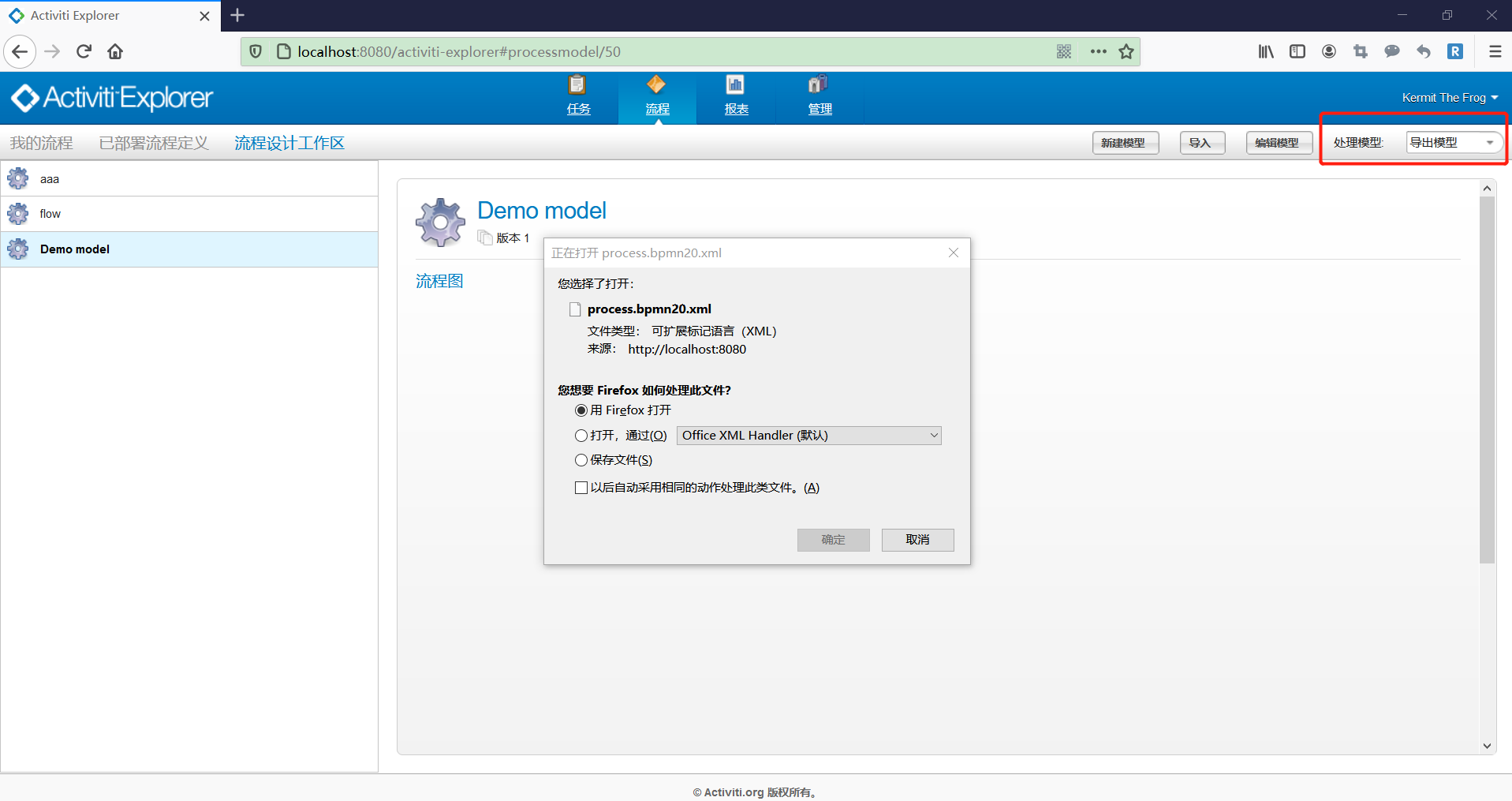The width and height of the screenshot is (1512, 801).
Task: Click the Demo model title heading
Action: click(542, 211)
